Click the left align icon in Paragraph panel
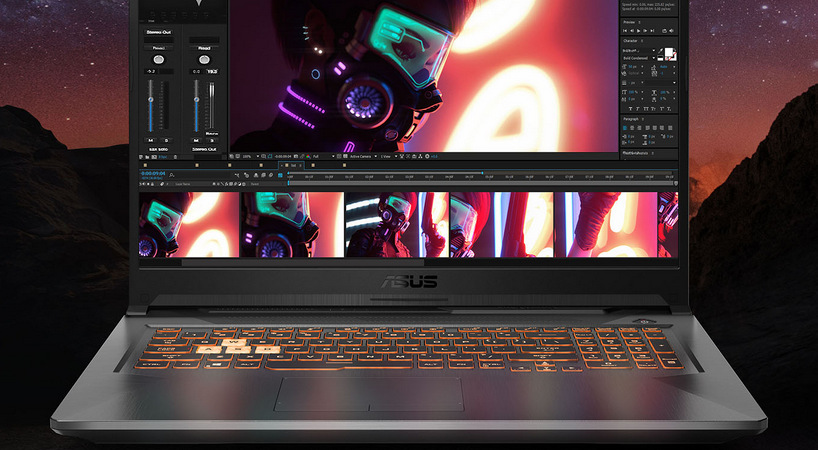 click(627, 128)
